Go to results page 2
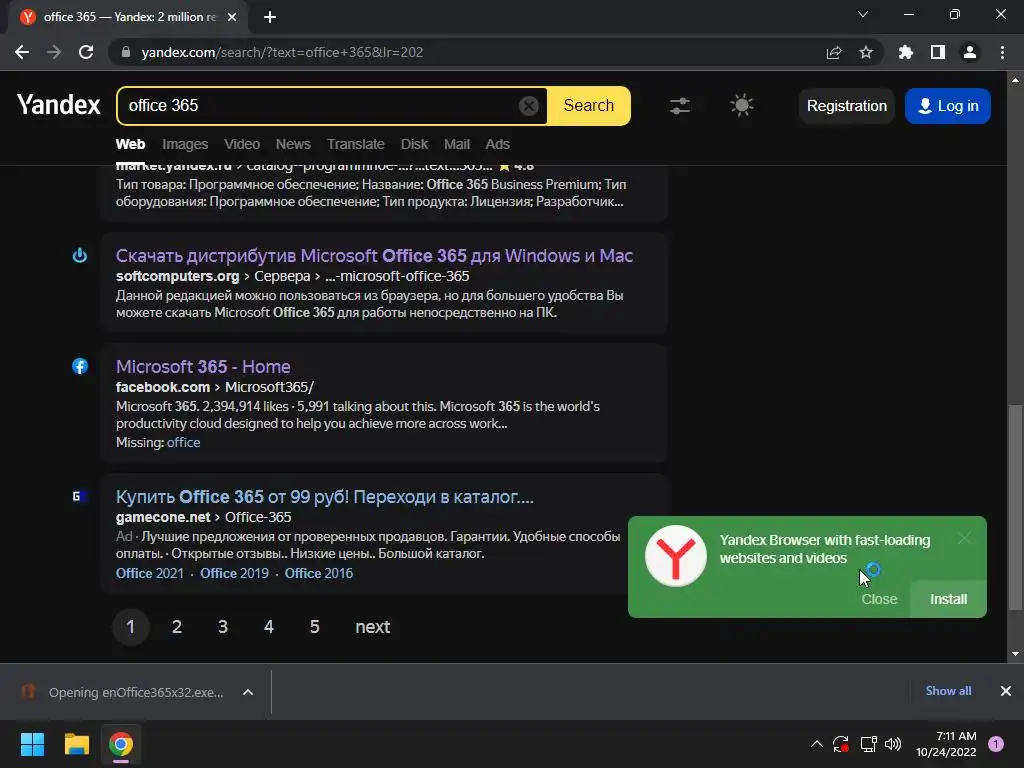The width and height of the screenshot is (1024, 768). pyautogui.click(x=176, y=627)
